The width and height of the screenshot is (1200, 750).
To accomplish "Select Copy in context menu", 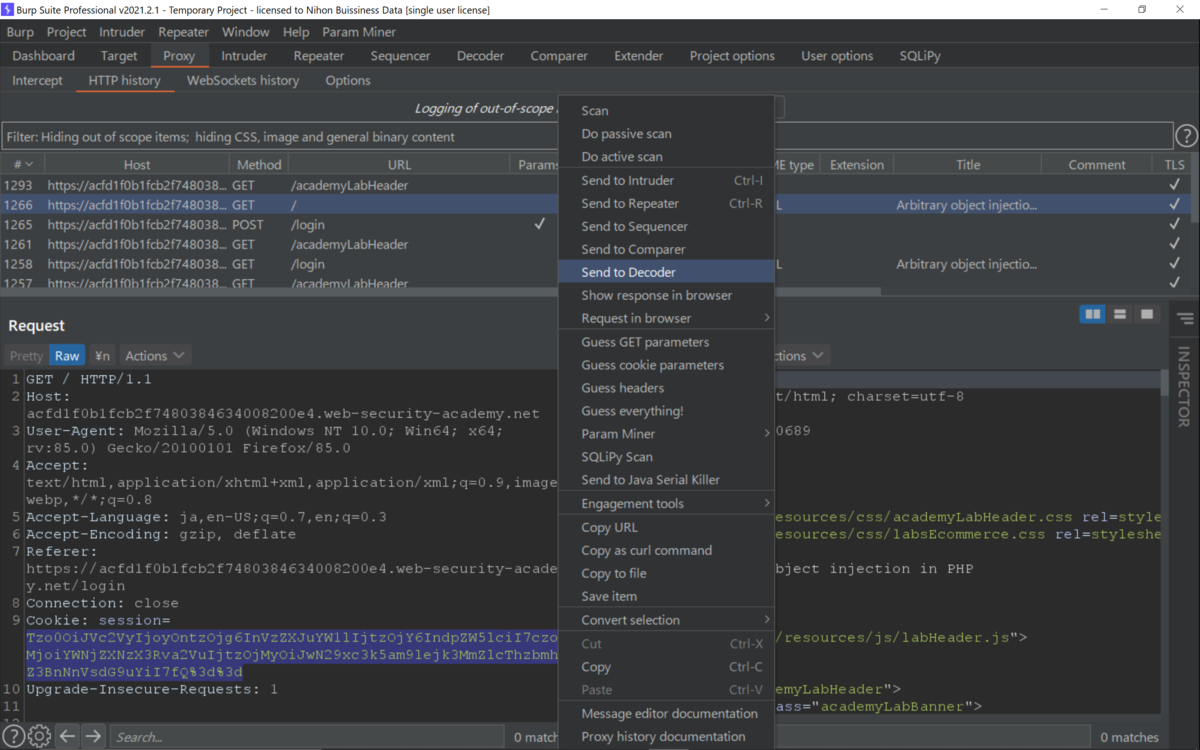I will click(x=667, y=666).
